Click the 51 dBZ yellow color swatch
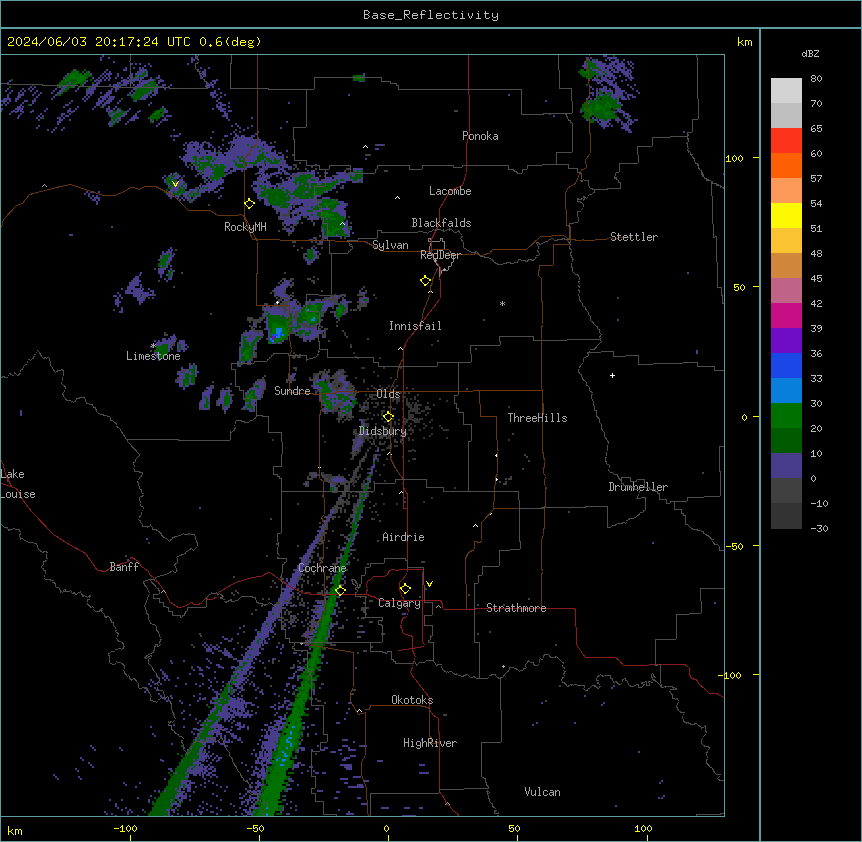 (x=786, y=215)
